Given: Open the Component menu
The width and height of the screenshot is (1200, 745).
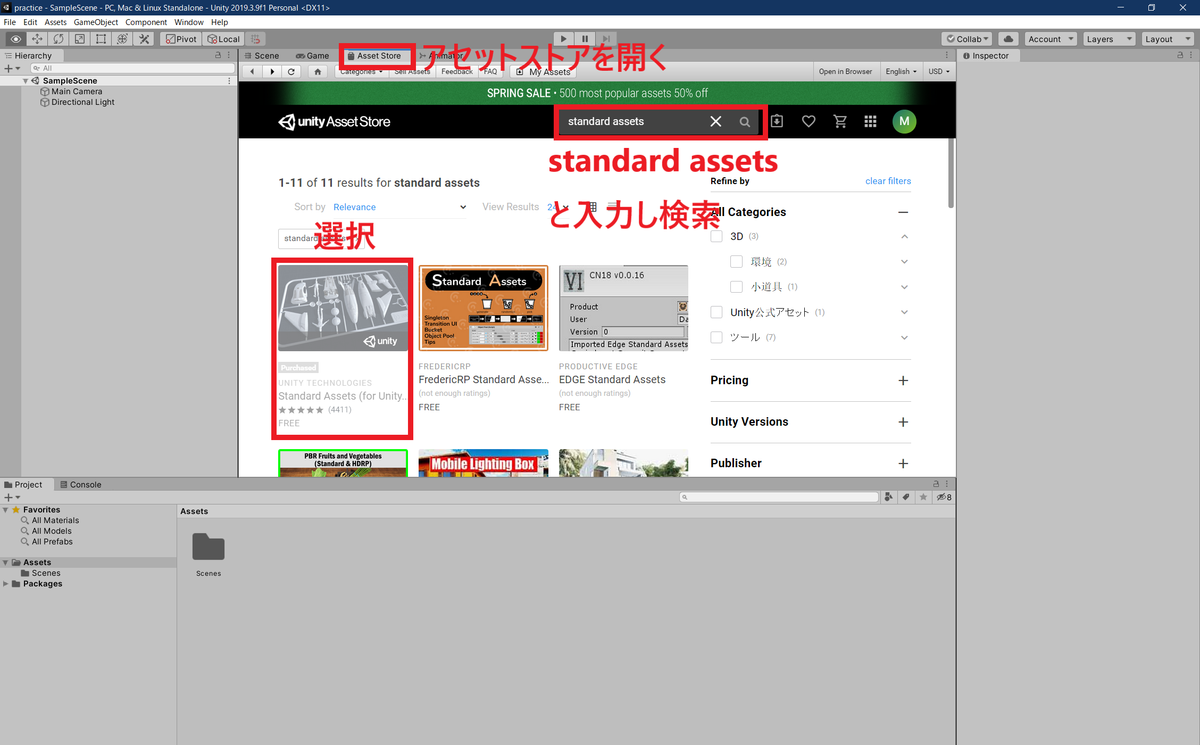Looking at the screenshot, I should pos(146,22).
